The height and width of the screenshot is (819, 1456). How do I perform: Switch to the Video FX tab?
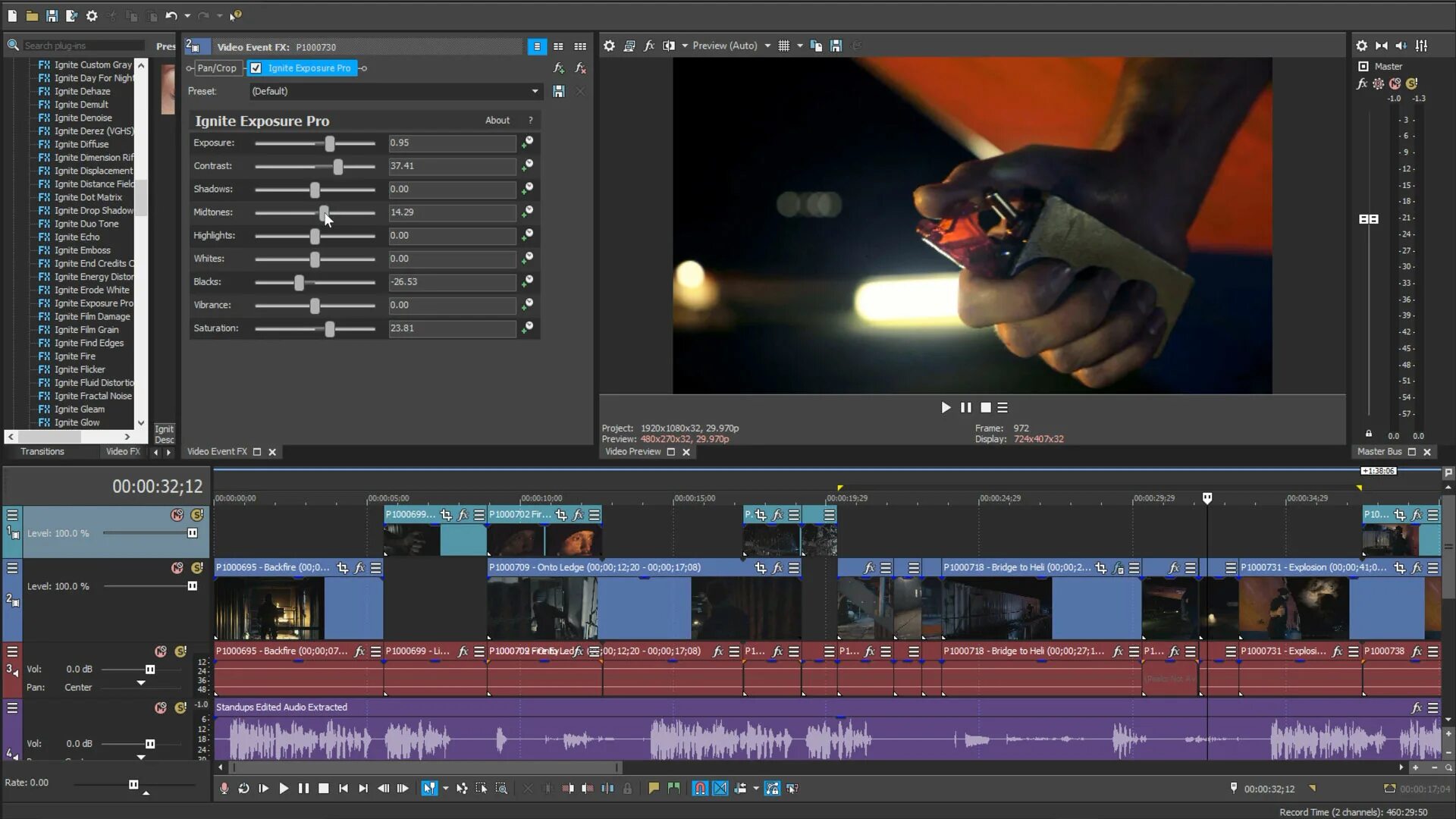[x=123, y=451]
